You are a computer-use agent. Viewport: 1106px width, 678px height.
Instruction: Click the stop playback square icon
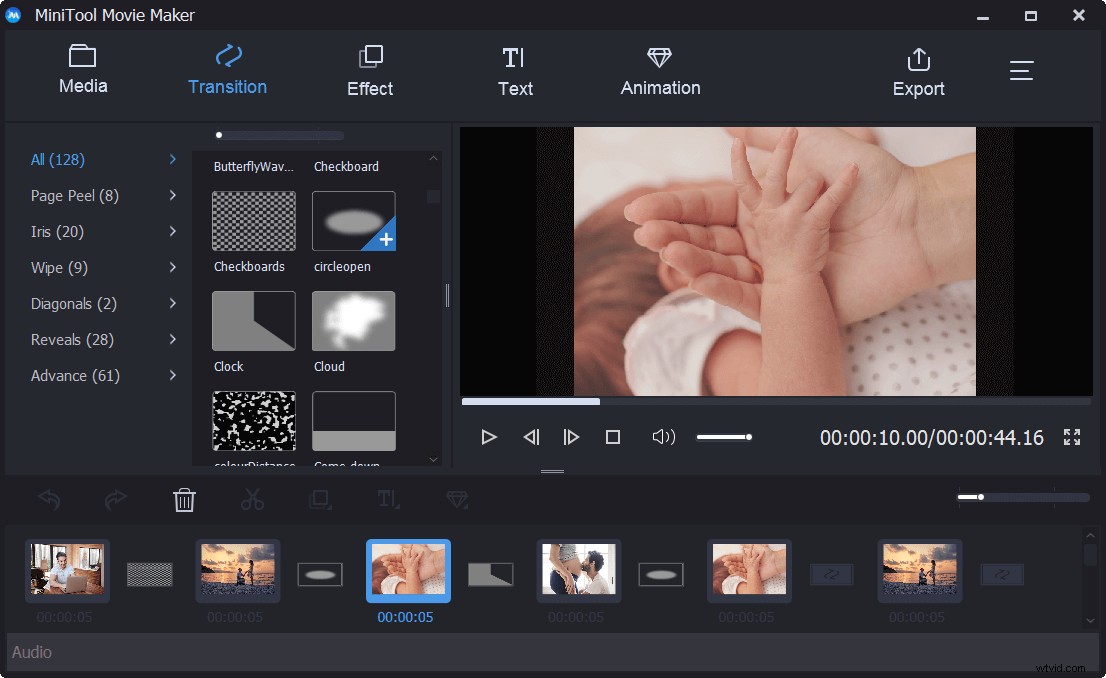coord(612,436)
